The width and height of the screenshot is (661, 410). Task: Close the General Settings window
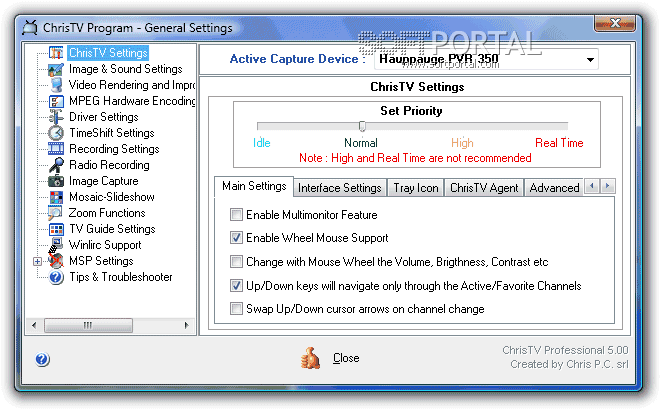[615, 23]
